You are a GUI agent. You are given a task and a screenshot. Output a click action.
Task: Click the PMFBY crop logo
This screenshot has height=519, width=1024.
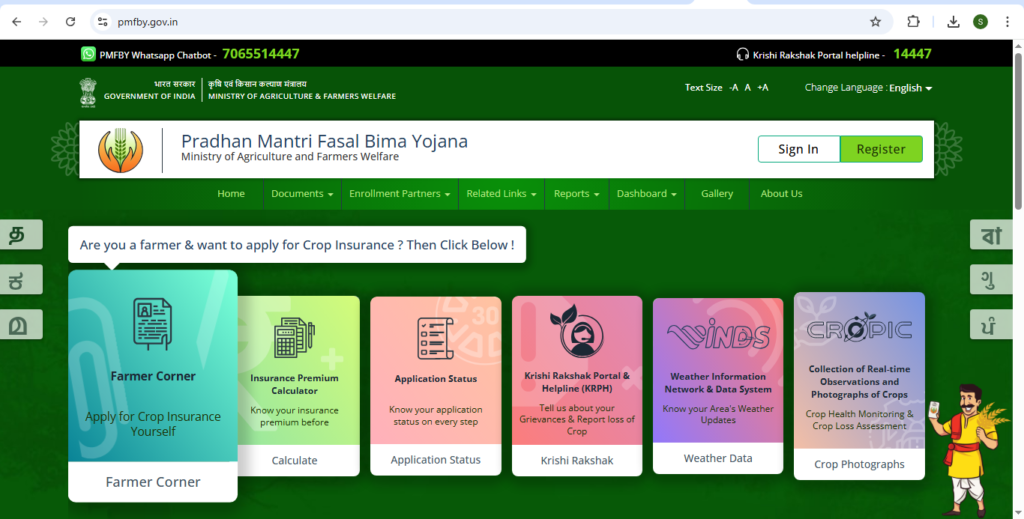pyautogui.click(x=120, y=150)
